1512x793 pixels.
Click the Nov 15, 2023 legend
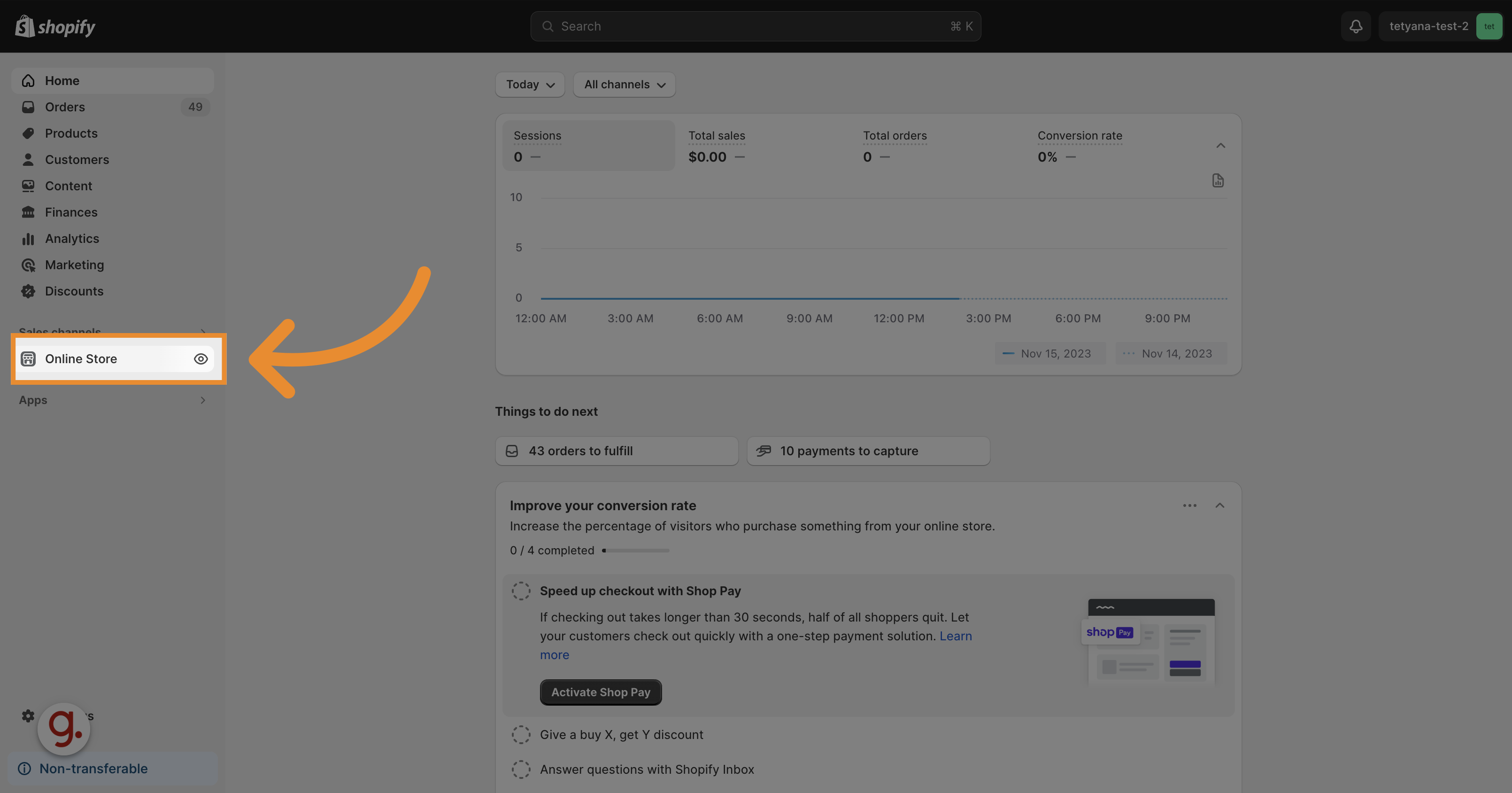coord(1050,354)
